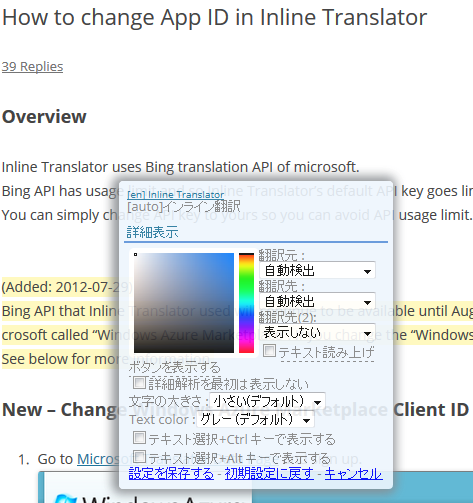Open the 翻訳先 language dropdown

coord(317,301)
